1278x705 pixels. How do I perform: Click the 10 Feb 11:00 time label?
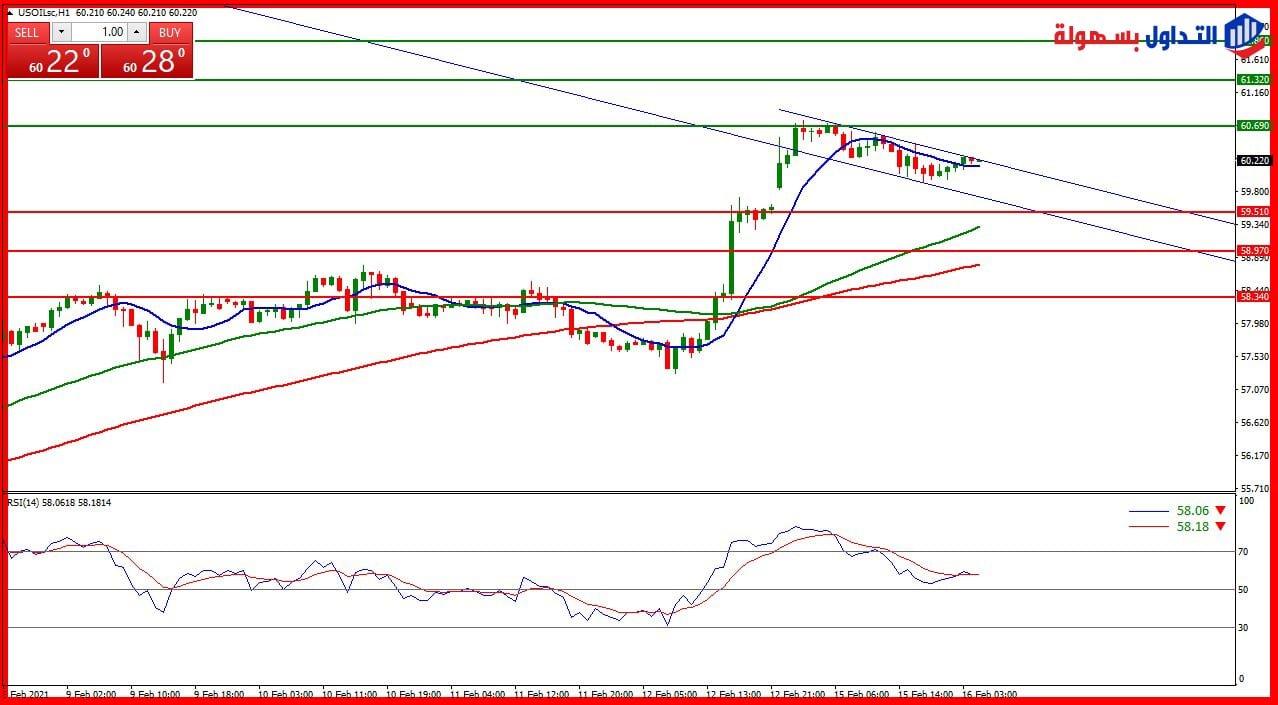coord(349,693)
